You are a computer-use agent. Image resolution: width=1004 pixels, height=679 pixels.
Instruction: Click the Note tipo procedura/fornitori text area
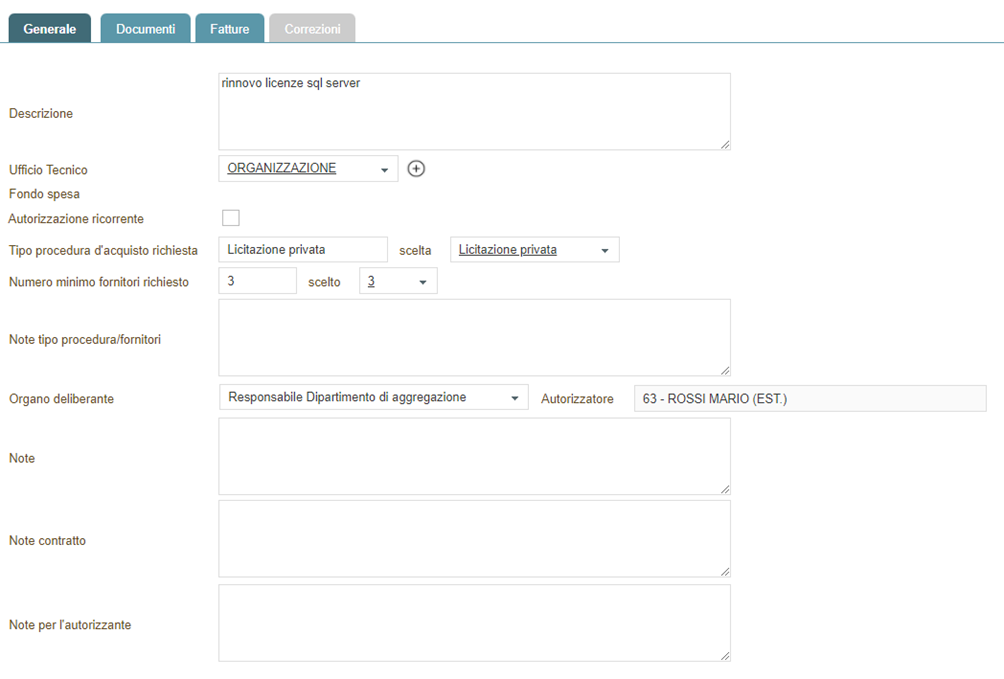(x=474, y=338)
